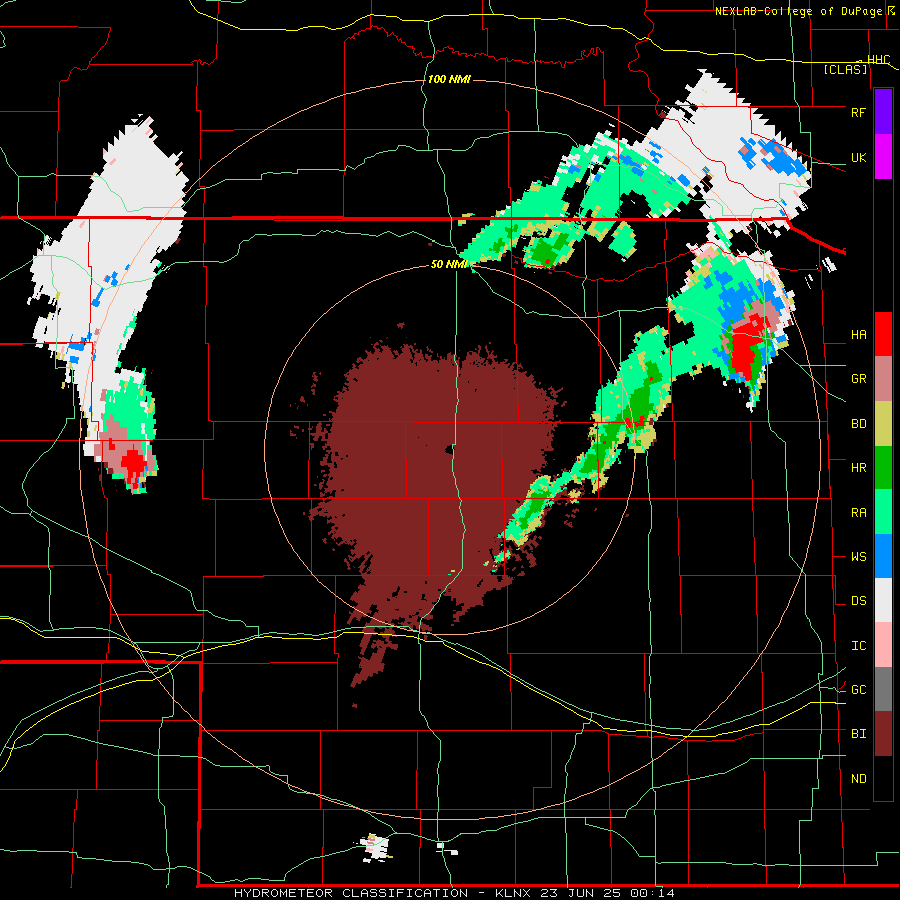Click the 'ND' legend label

pyautogui.click(x=858, y=778)
